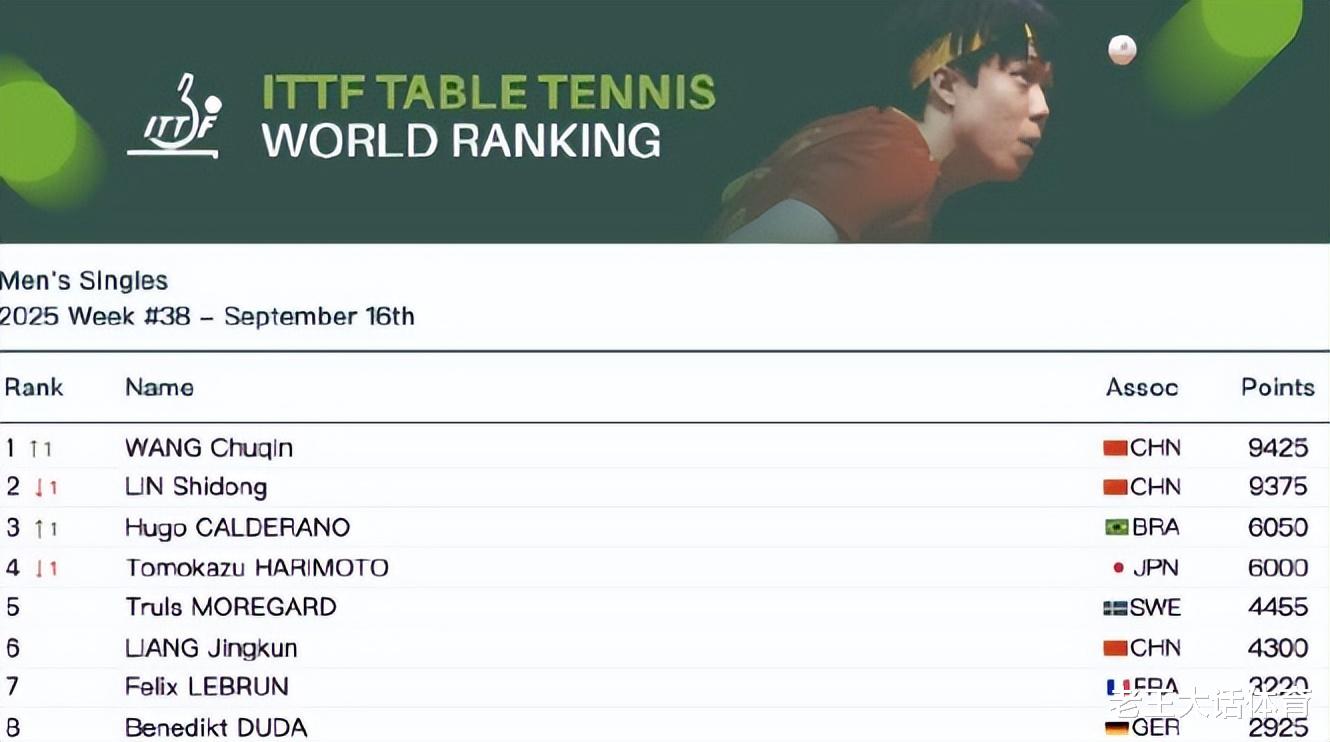Click green up arrow next to rank 3
1330x742 pixels.
pos(39,528)
